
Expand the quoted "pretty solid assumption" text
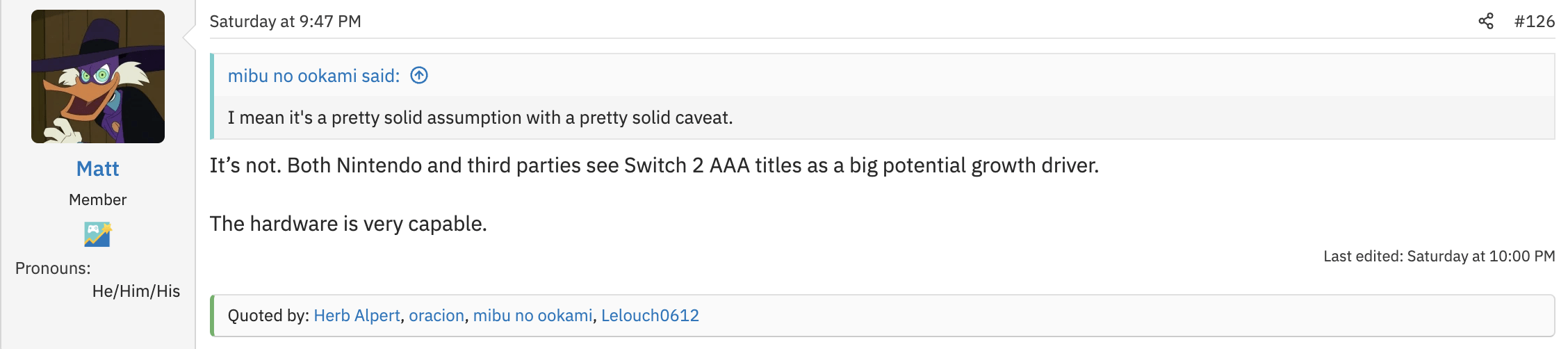coord(480,117)
